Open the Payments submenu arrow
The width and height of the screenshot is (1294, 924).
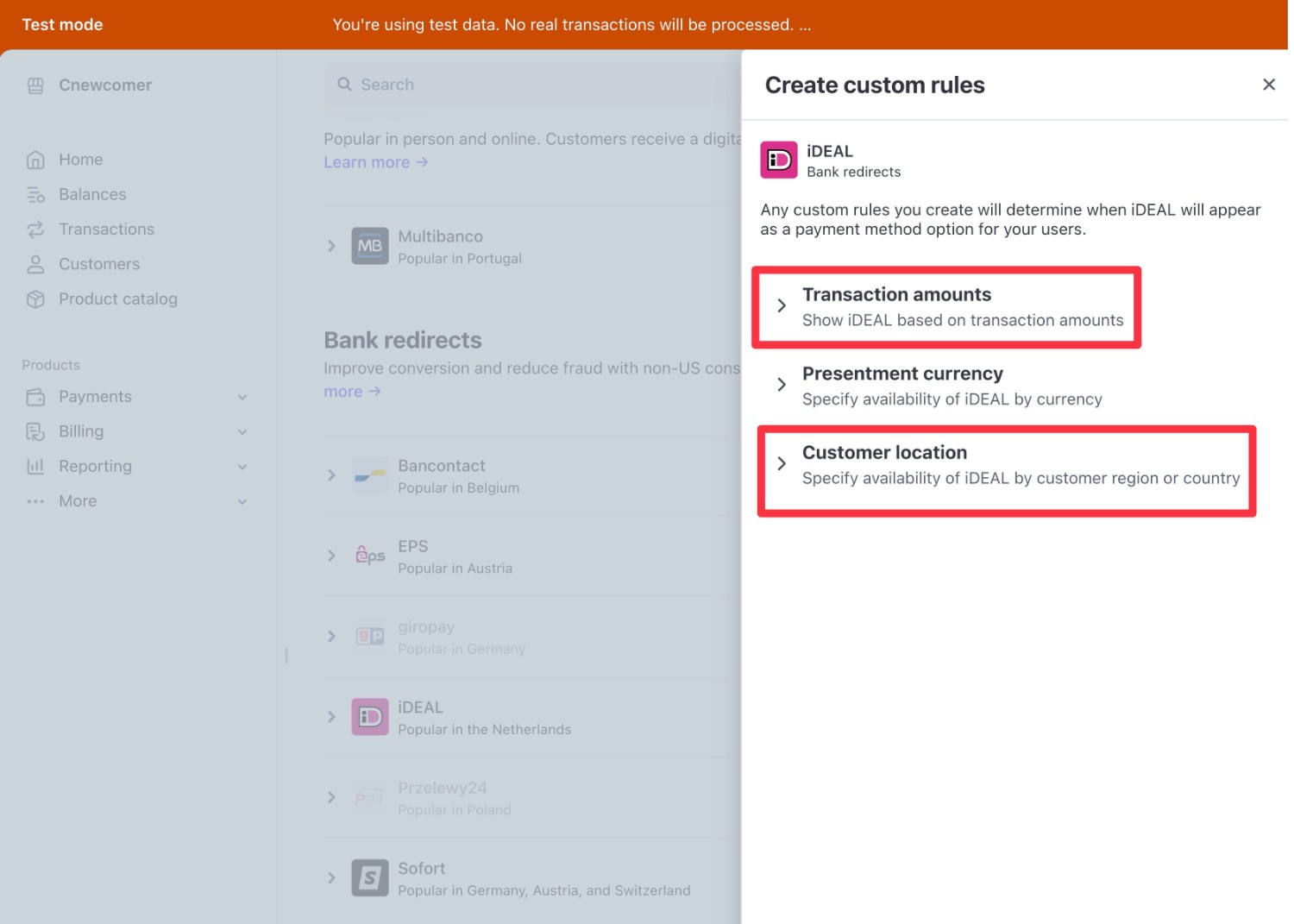tap(242, 398)
